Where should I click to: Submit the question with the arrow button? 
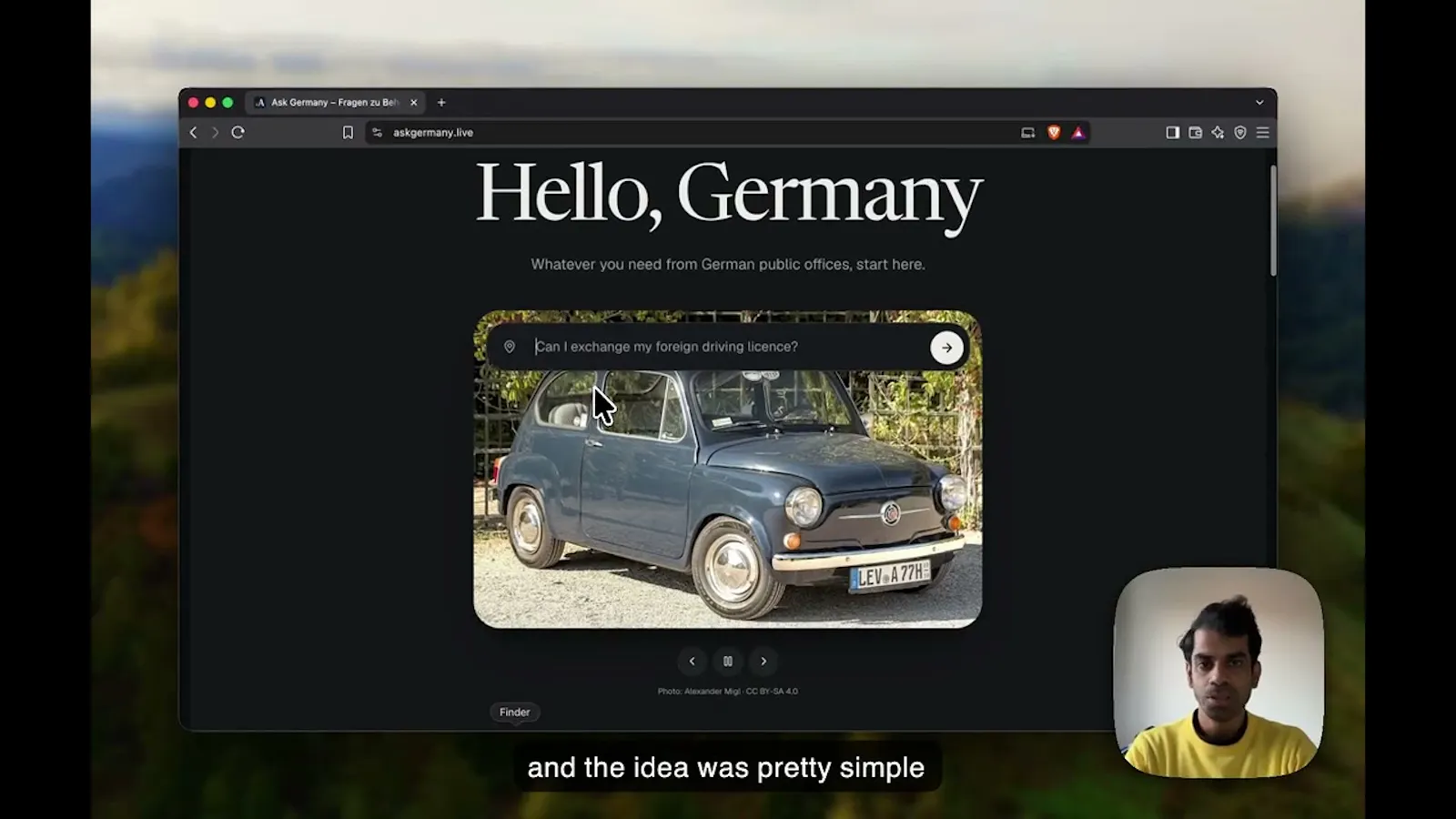pos(947,348)
